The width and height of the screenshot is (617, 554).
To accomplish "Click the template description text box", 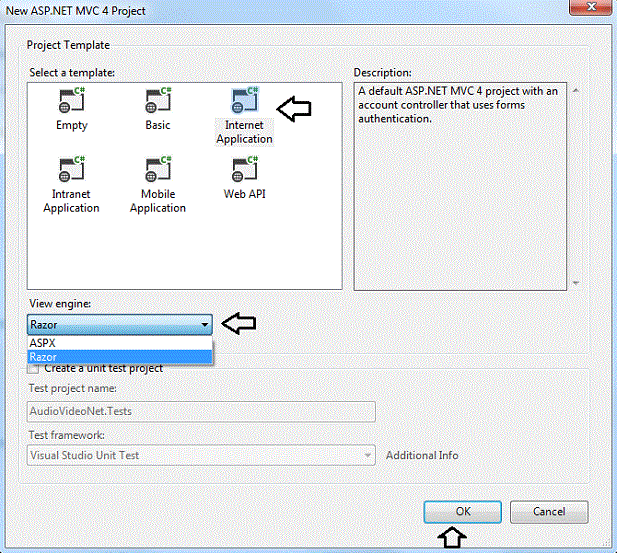I will (460, 187).
